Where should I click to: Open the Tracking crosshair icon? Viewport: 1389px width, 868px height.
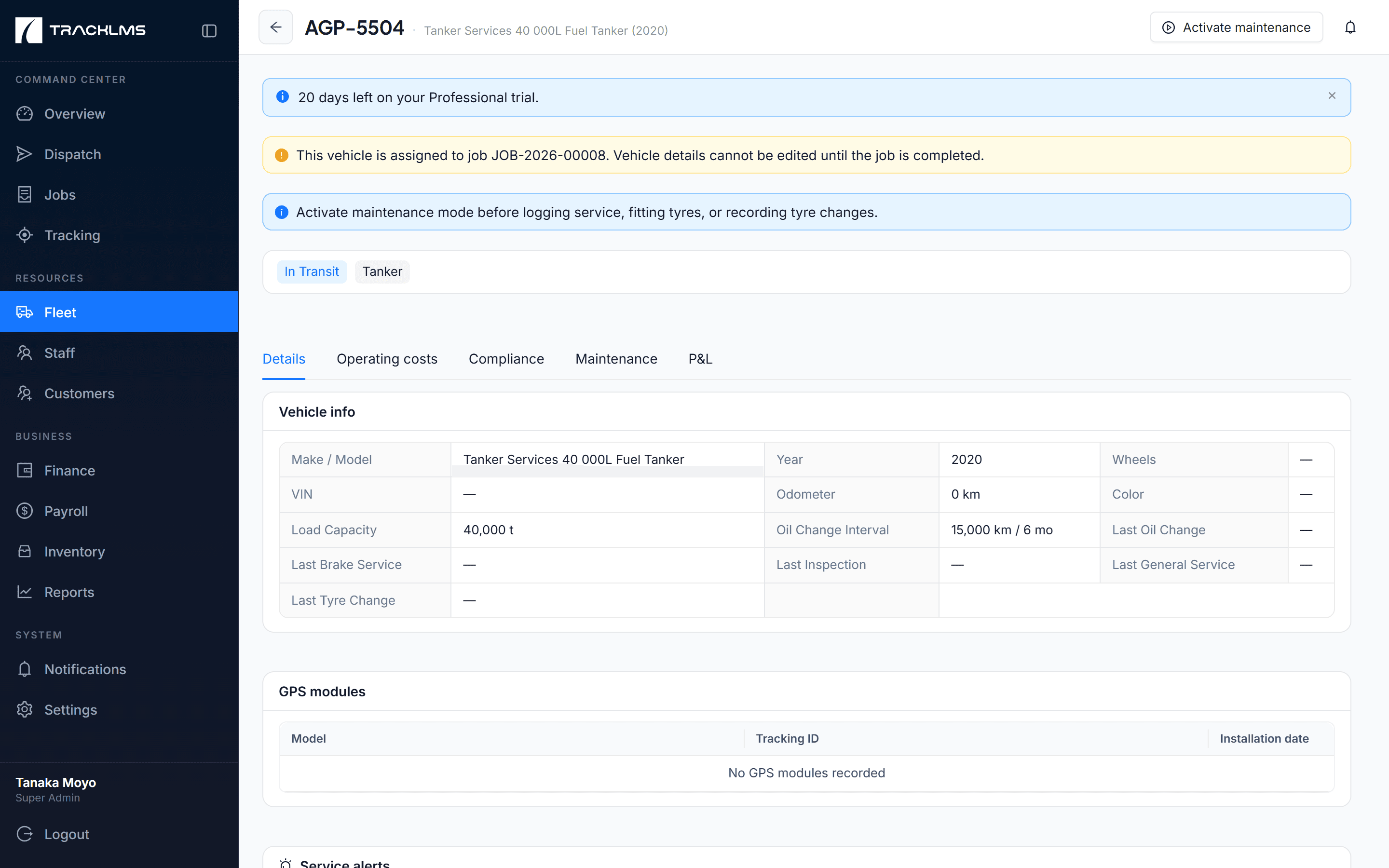pos(25,235)
